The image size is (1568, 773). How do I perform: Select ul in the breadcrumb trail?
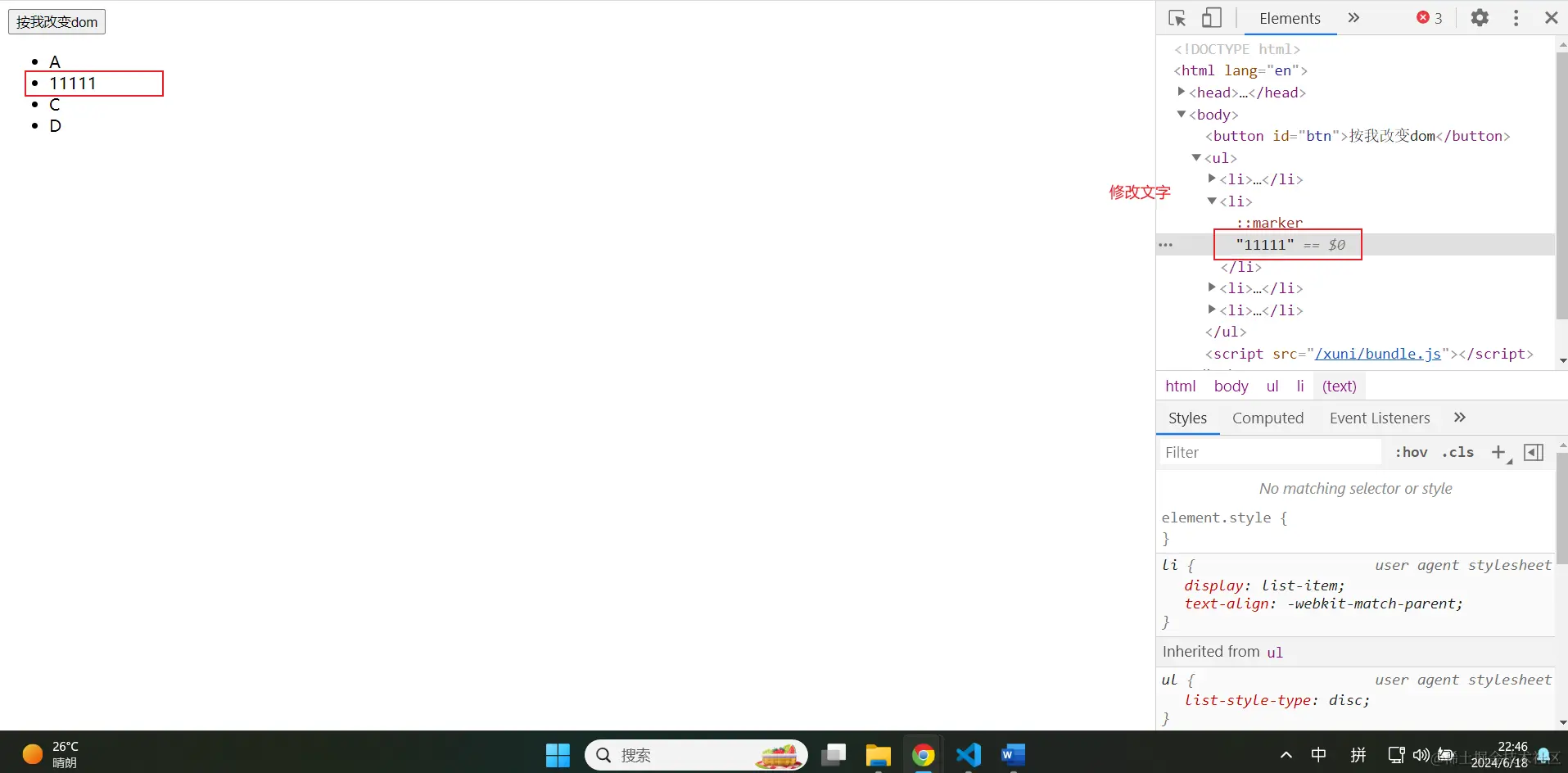[x=1272, y=386]
